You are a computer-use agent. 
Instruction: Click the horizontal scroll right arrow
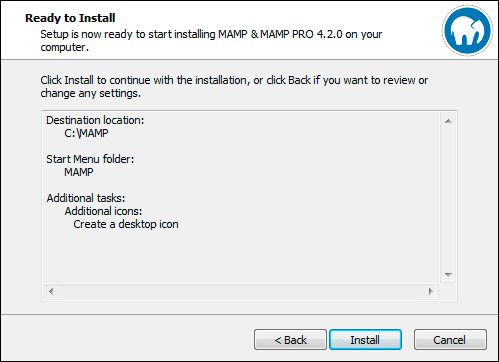[431, 291]
